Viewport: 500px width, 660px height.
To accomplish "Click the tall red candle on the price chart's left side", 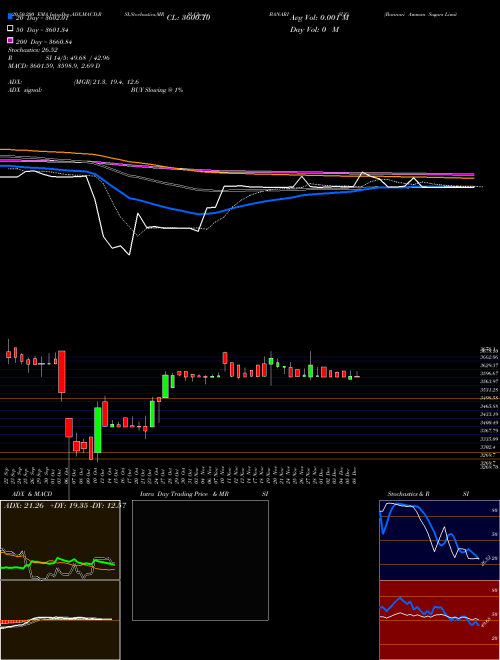I will 62,372.
